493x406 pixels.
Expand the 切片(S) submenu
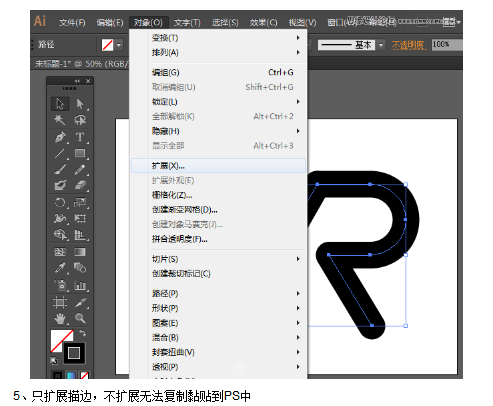point(218,259)
